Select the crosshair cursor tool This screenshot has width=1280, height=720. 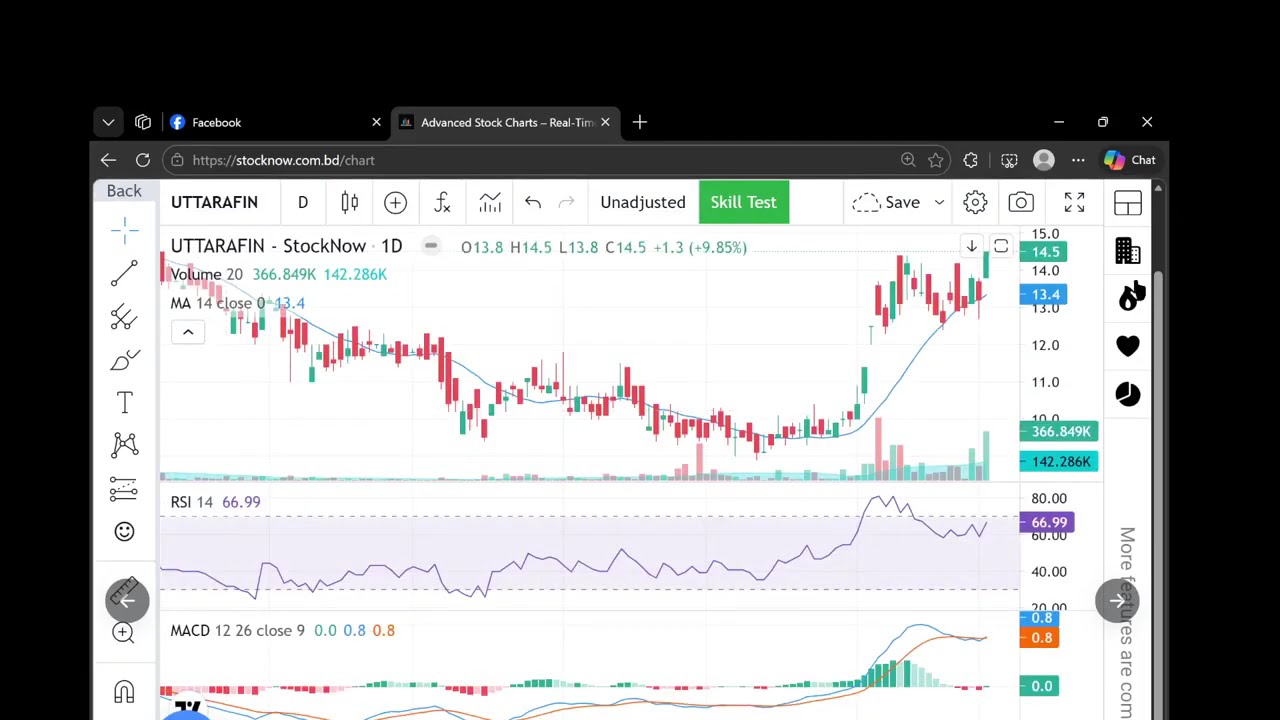(x=124, y=231)
